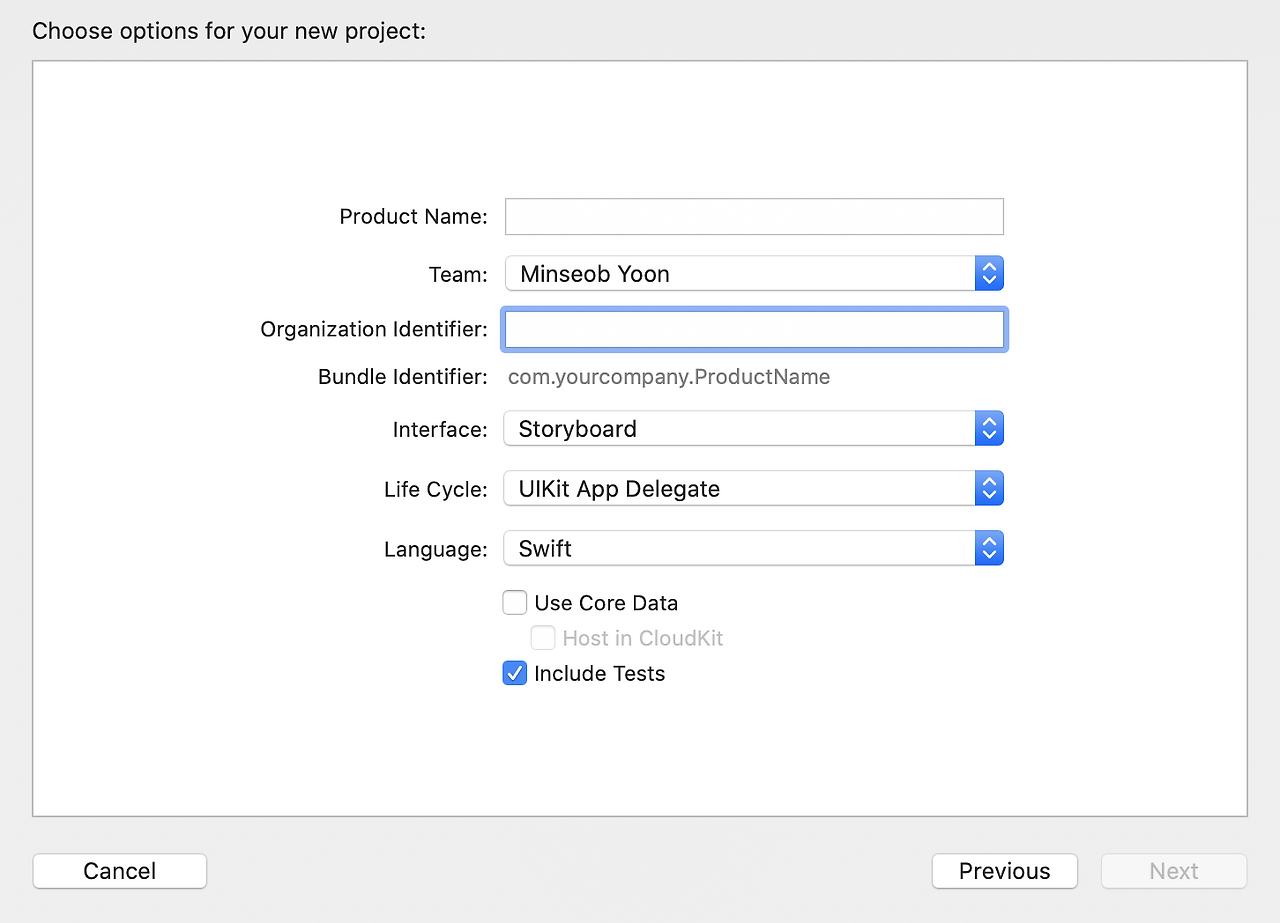Open the Team dropdown showing Minseob Yoon
The height and width of the screenshot is (923, 1280).
click(740, 273)
